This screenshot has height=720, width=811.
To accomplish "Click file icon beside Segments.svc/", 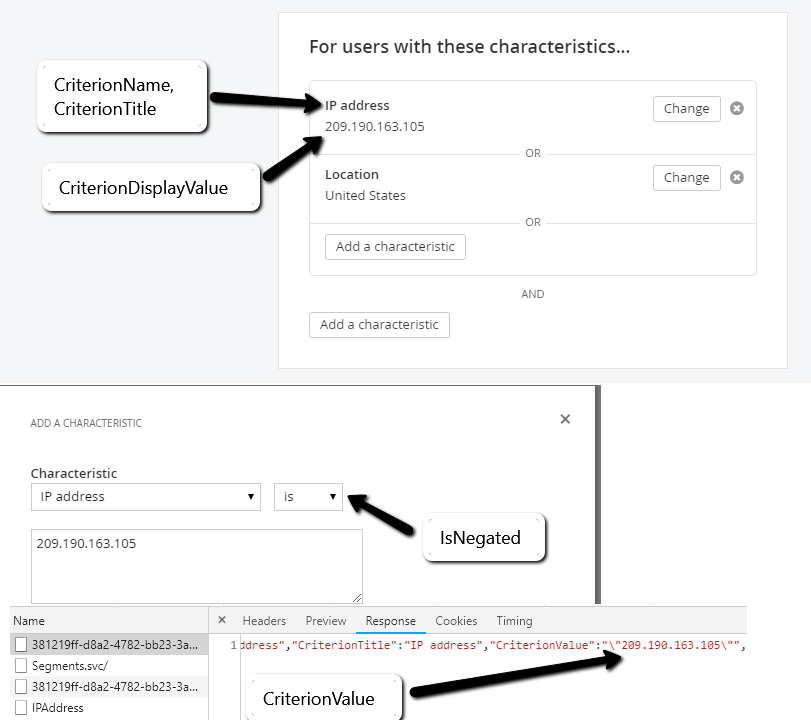I will point(21,665).
